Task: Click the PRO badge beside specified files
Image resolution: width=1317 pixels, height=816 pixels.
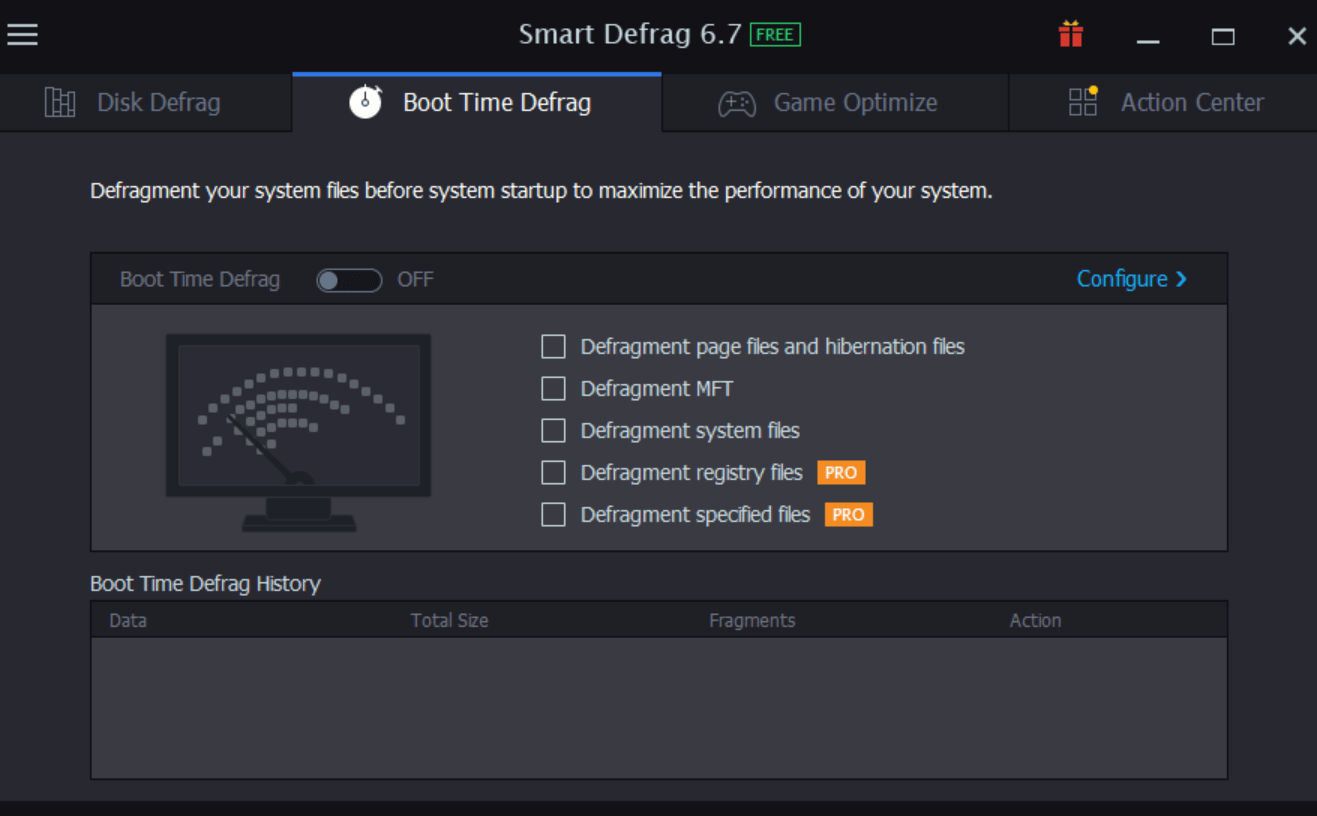Action: coord(847,514)
